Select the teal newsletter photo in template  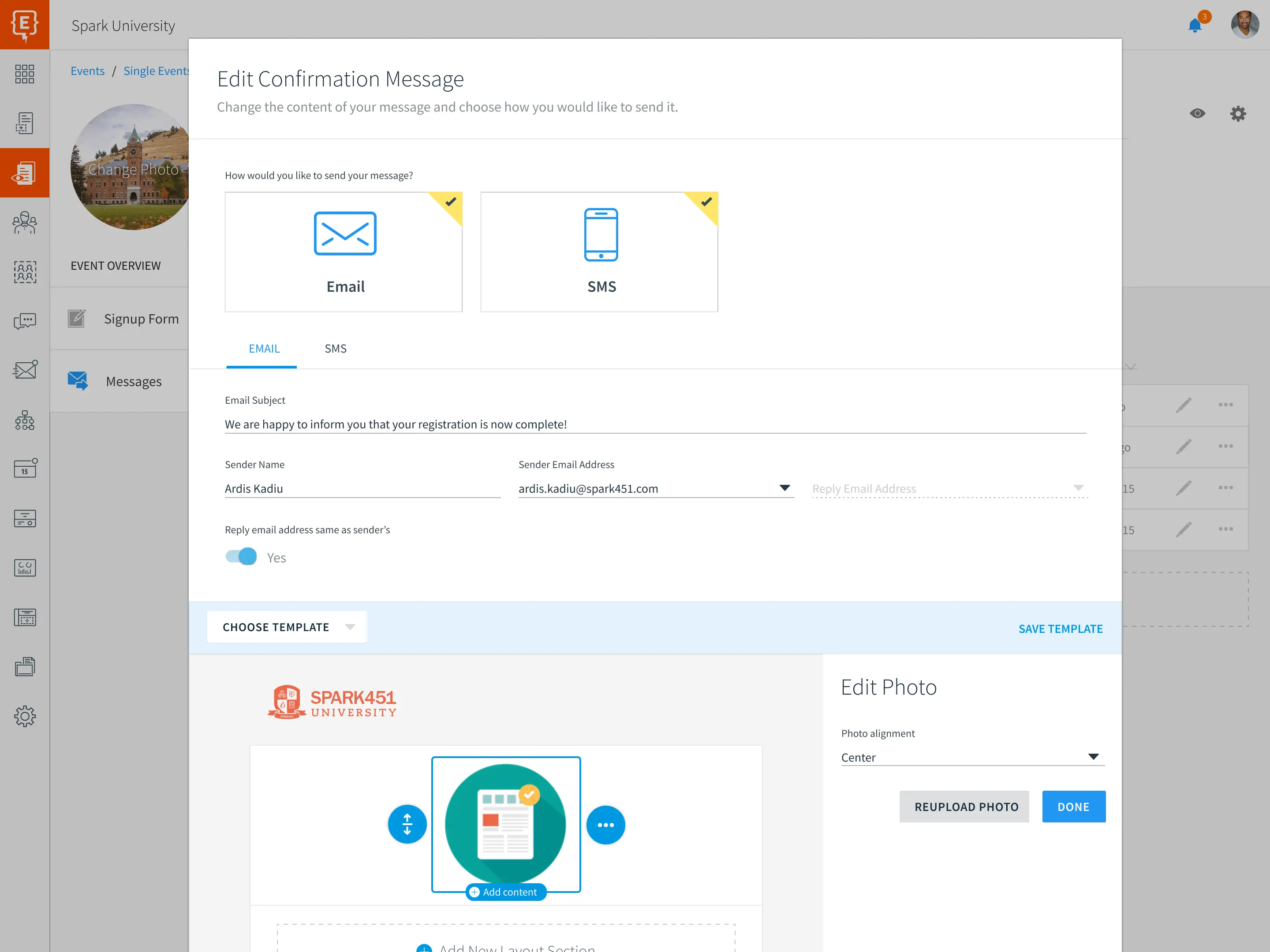click(x=506, y=824)
